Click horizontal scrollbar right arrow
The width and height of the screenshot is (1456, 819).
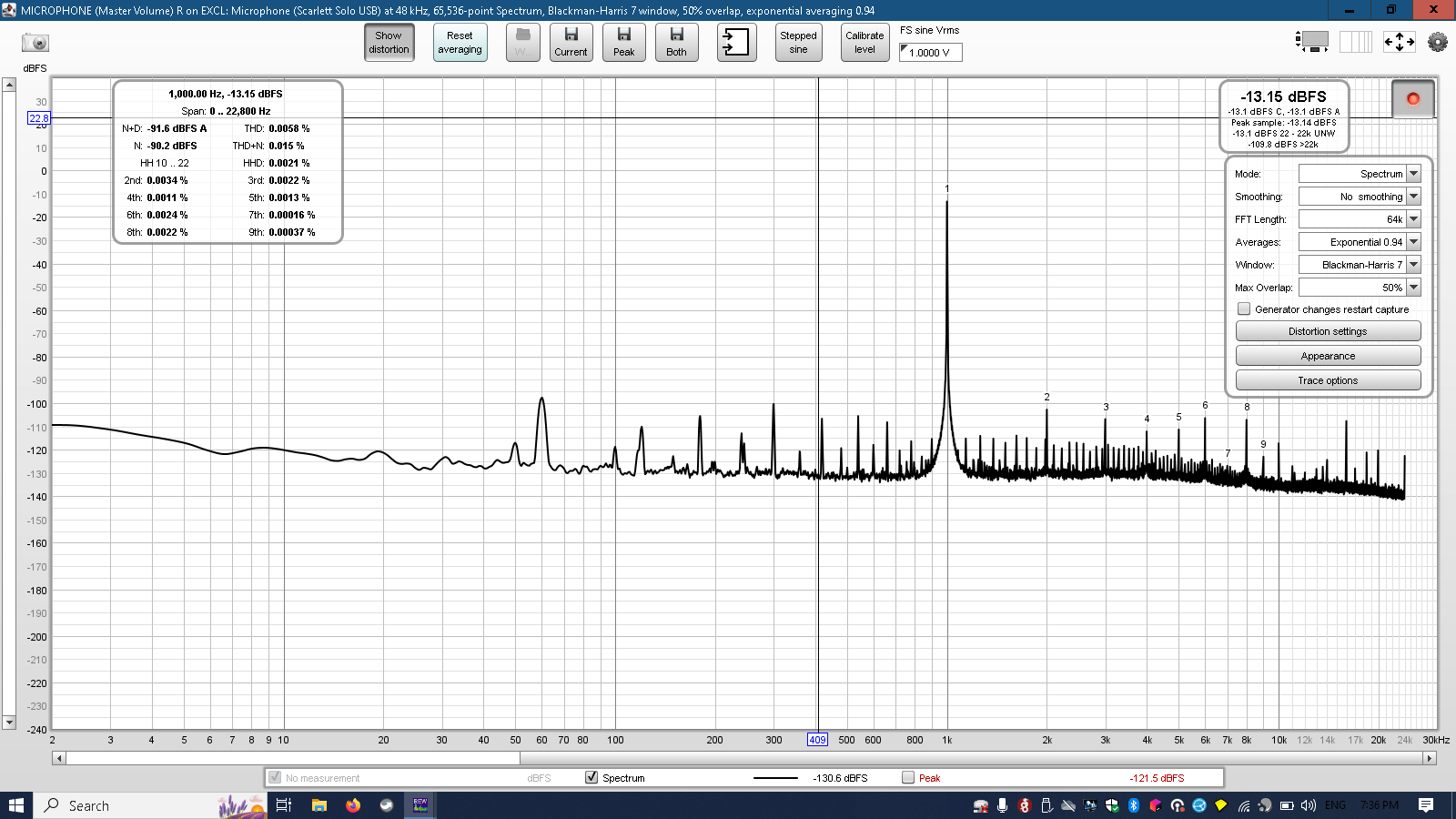tap(1430, 758)
